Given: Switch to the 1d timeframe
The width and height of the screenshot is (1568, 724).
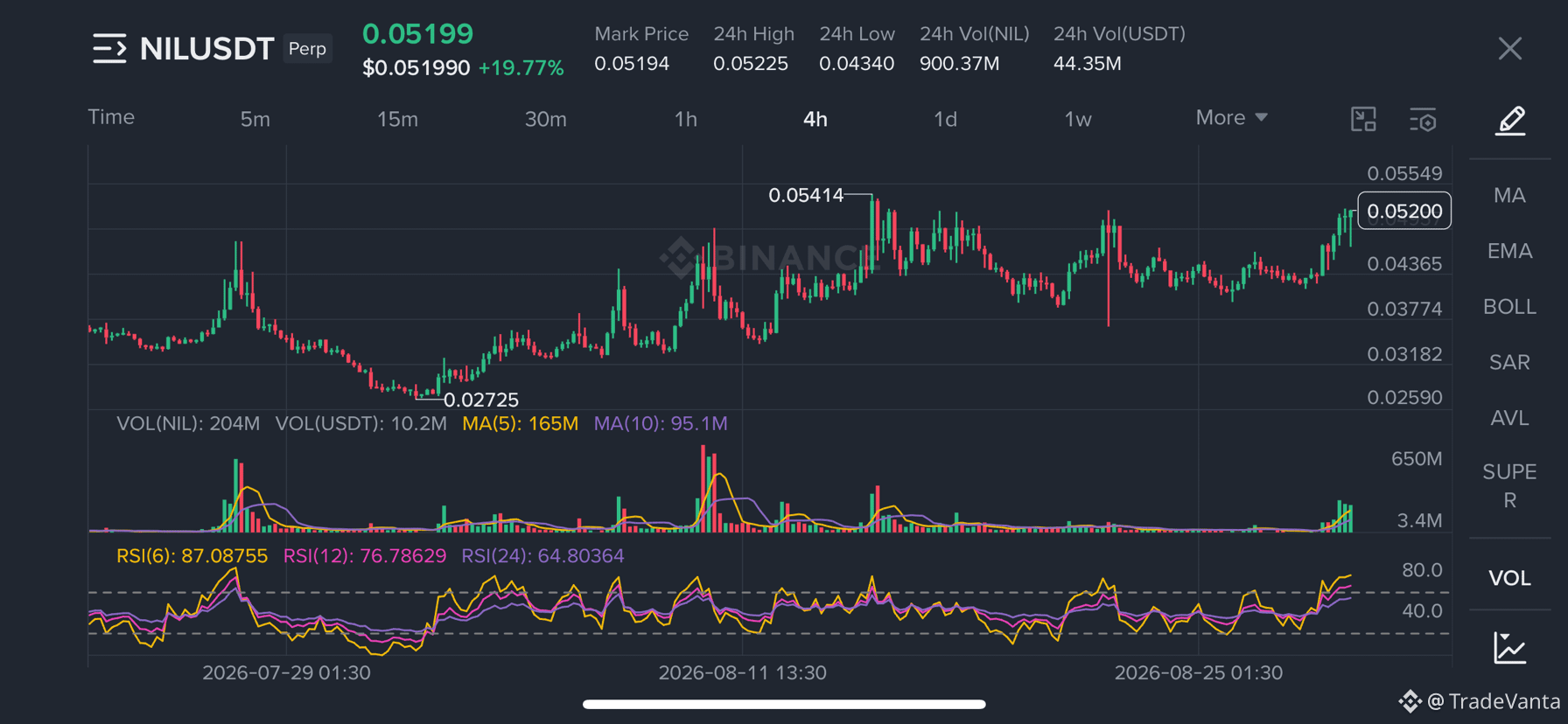Looking at the screenshot, I should (945, 119).
